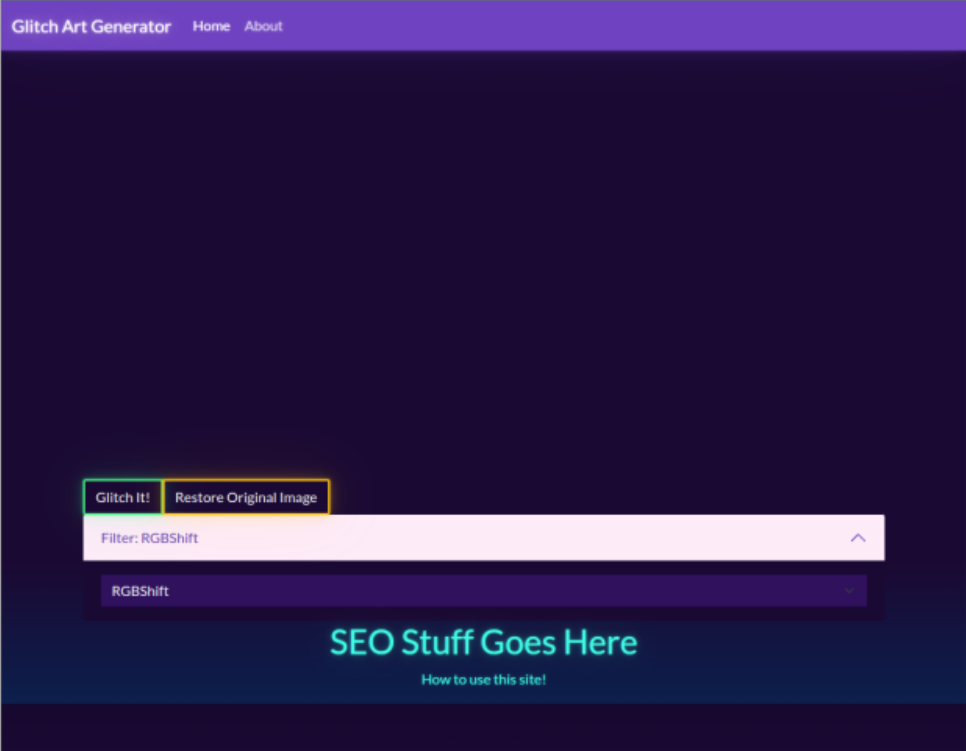Screen dimensions: 966x751
Task: Click the dark margin left of the Glitch It! button
Action: click(40, 497)
